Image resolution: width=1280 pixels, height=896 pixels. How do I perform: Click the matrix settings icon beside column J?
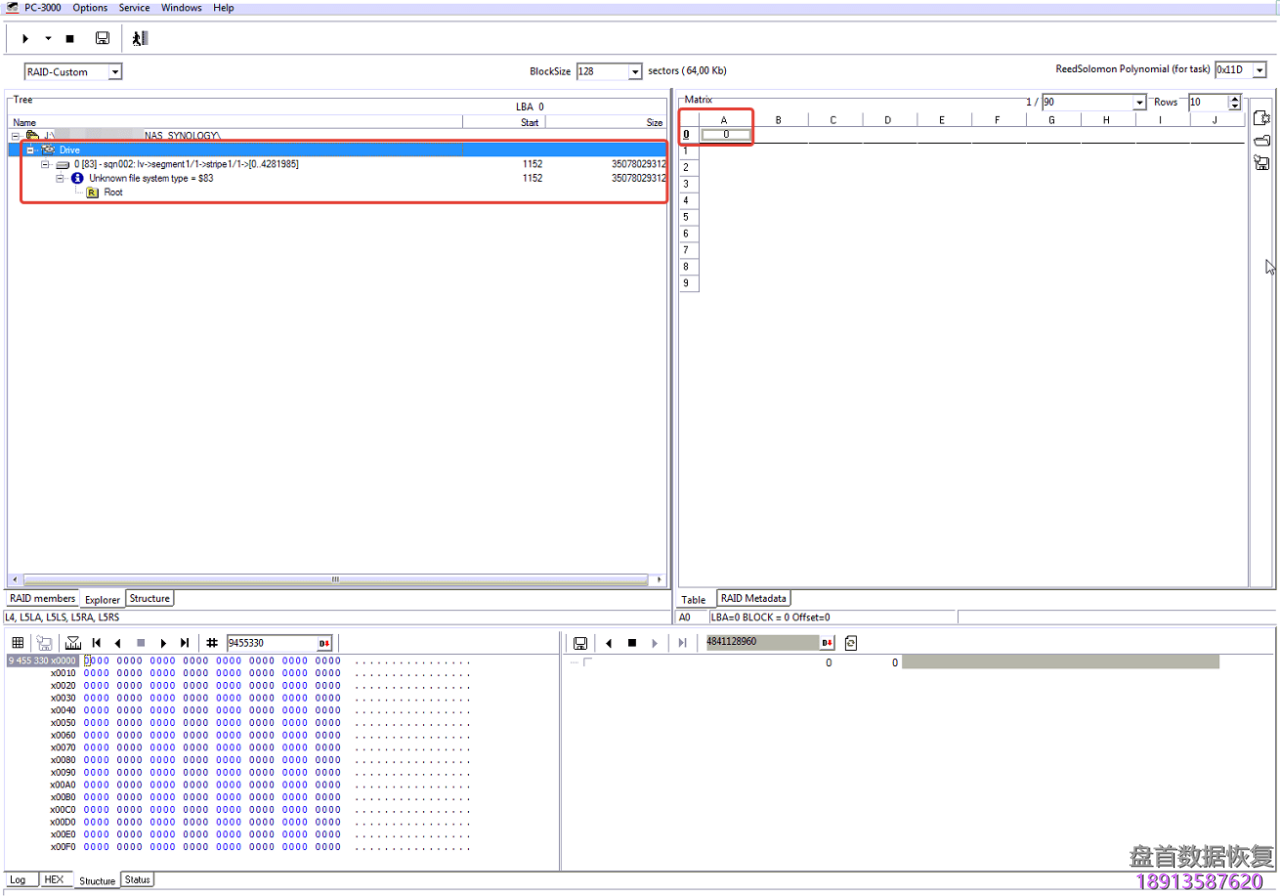pos(1261,118)
